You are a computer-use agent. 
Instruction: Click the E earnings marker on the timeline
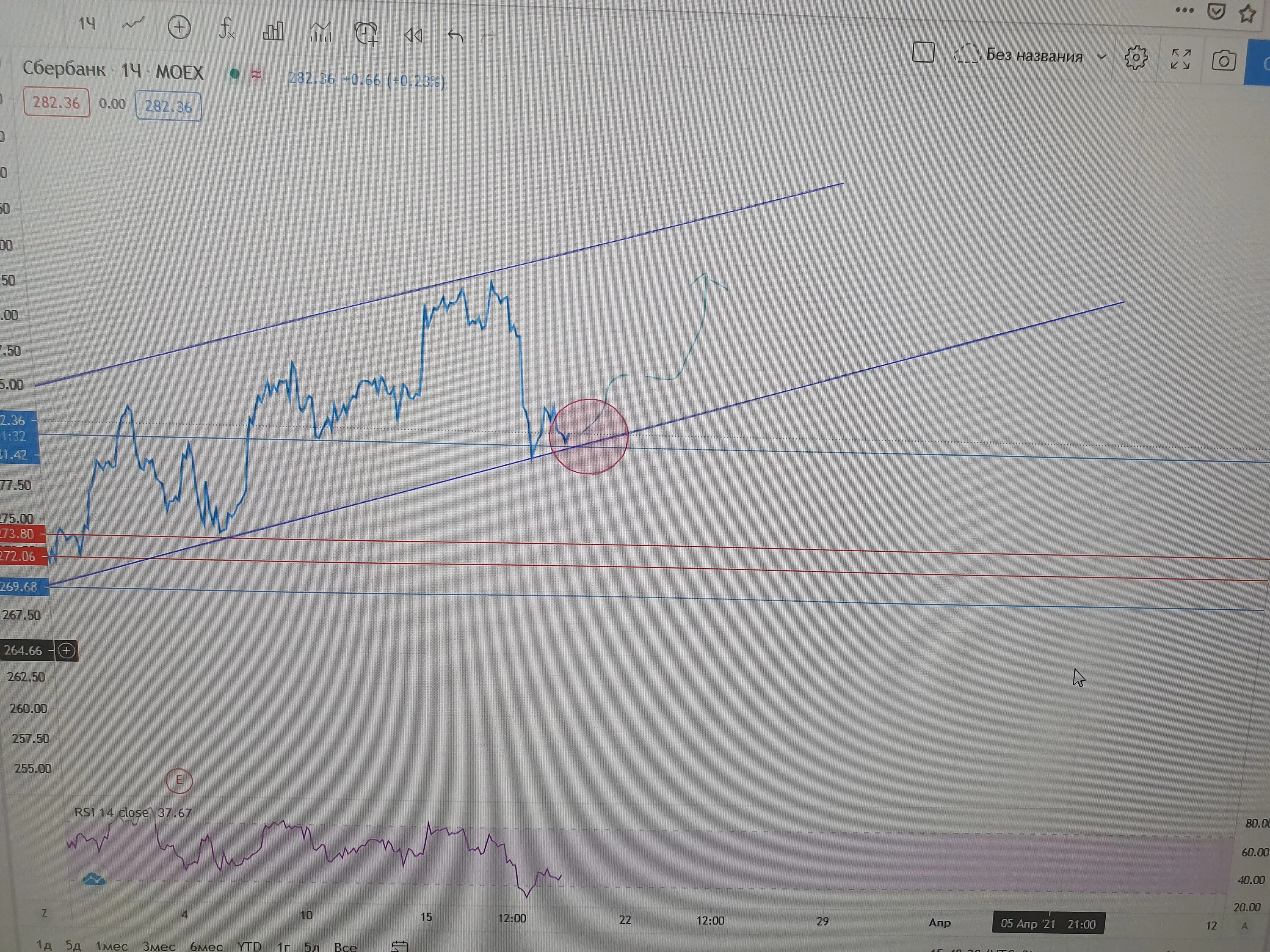179,780
